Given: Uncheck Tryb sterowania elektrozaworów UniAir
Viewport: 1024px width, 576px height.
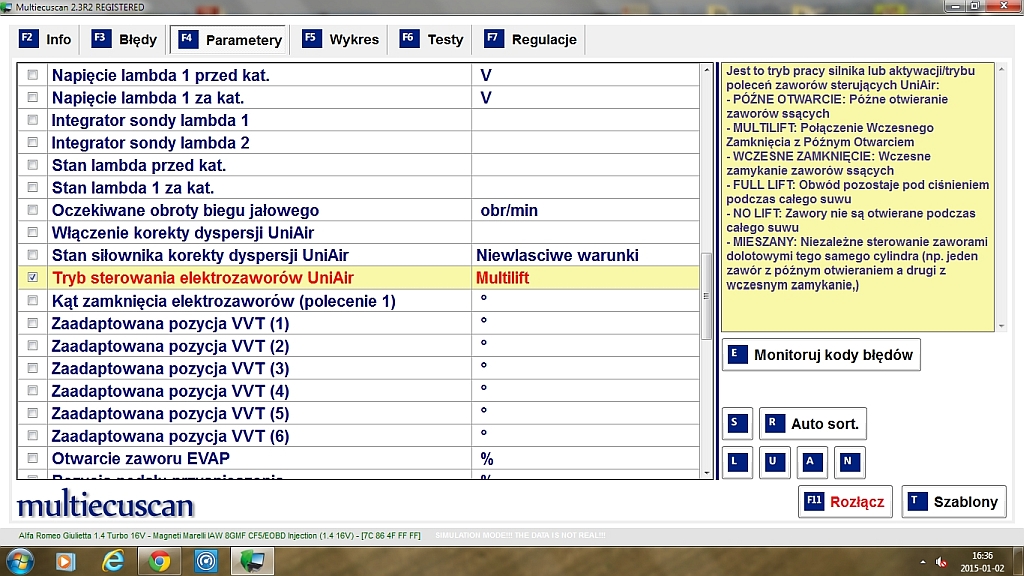Looking at the screenshot, I should pos(33,278).
